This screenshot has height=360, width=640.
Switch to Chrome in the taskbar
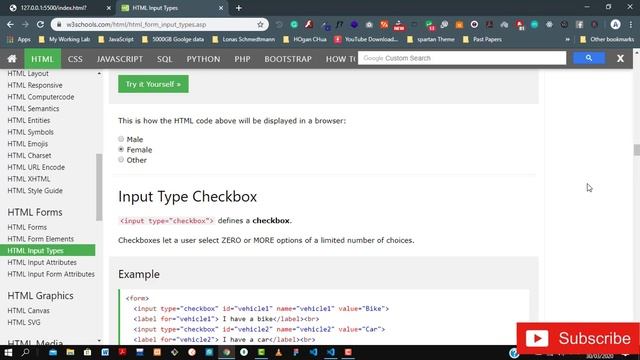click(227, 352)
